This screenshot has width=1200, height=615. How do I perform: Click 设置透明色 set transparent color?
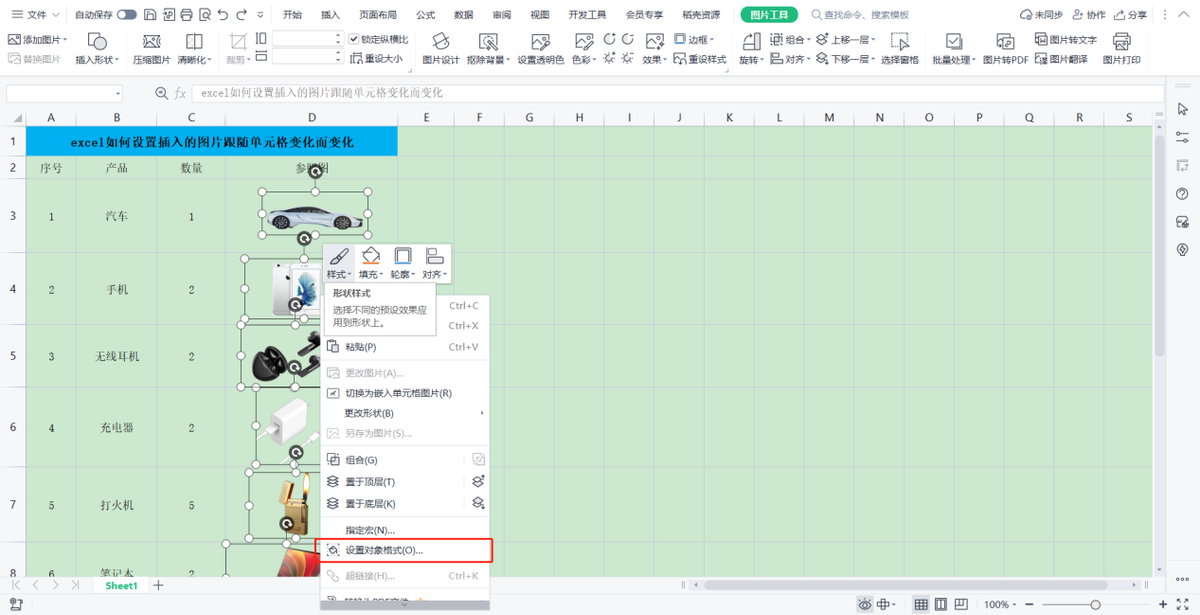(540, 49)
